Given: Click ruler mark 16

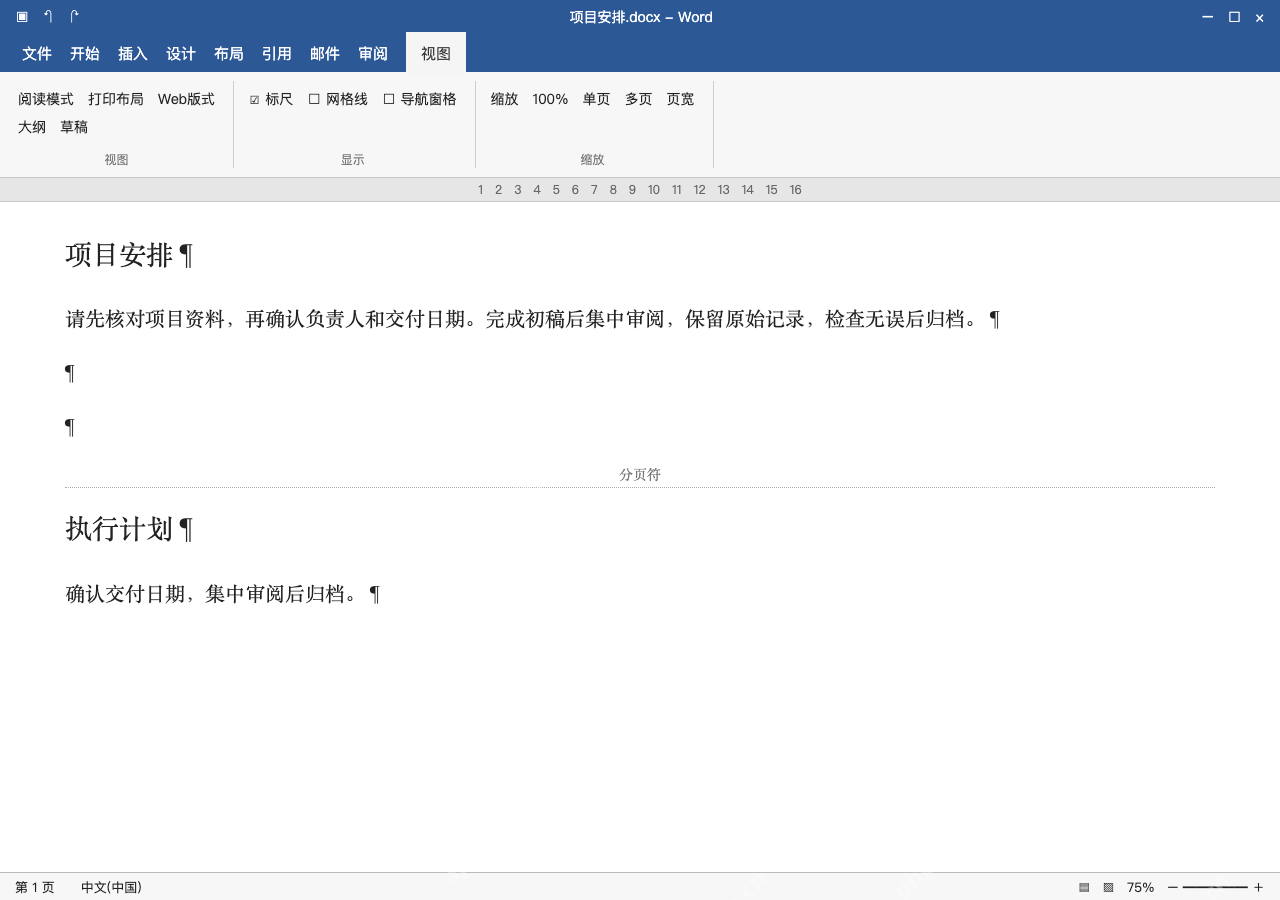Looking at the screenshot, I should tap(795, 190).
